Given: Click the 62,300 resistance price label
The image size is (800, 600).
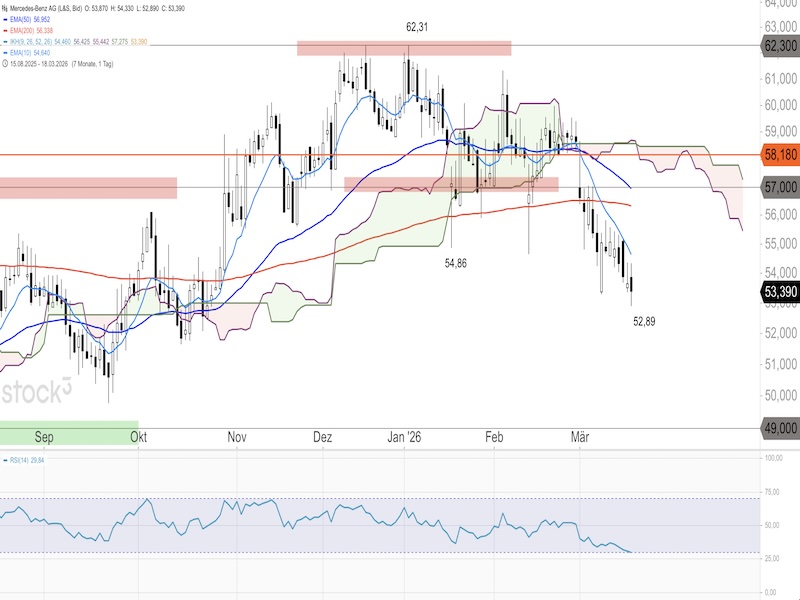Looking at the screenshot, I should coord(778,46).
